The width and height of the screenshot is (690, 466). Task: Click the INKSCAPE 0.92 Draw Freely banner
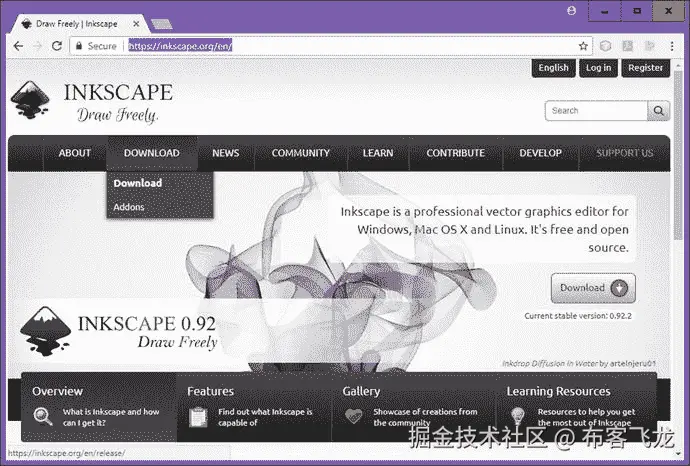pos(119,332)
